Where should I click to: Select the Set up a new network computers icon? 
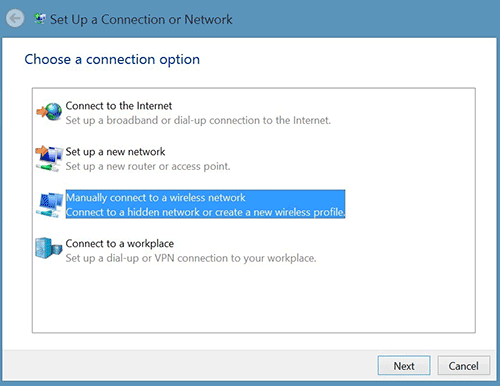[x=49, y=158]
